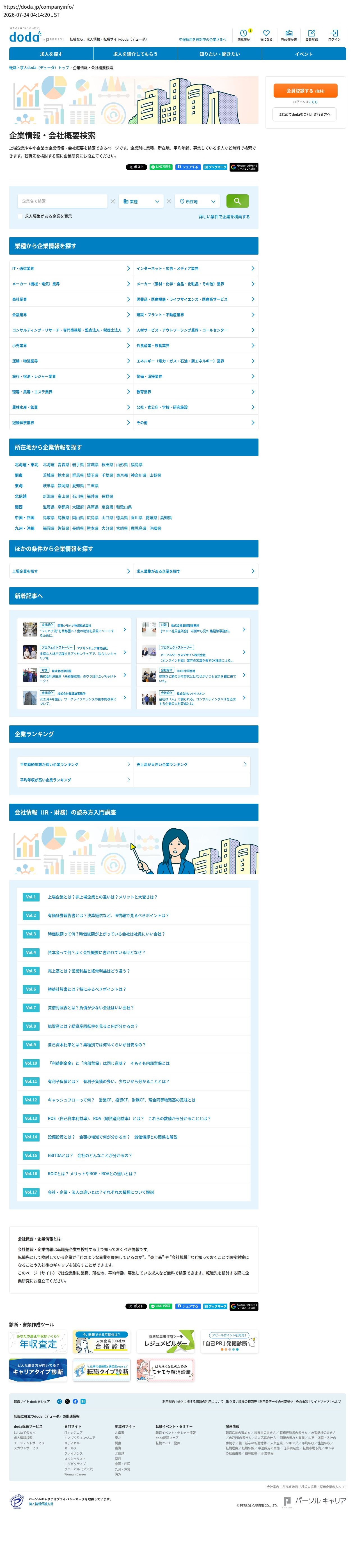Clear company name field X icon

pyautogui.click(x=113, y=202)
